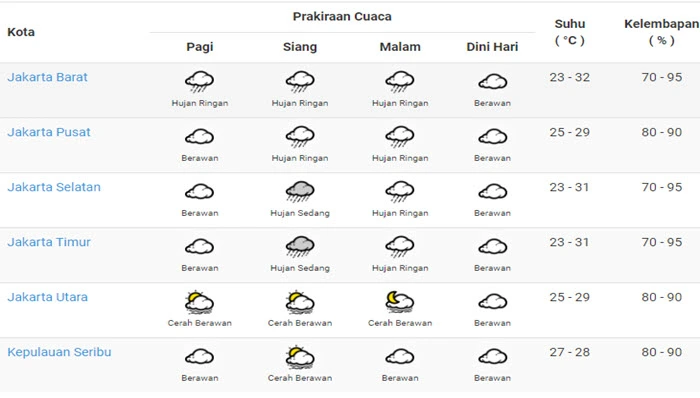
Task: Click Kepulauan Seribu Siang Cerah Berawan icon
Action: (300, 357)
